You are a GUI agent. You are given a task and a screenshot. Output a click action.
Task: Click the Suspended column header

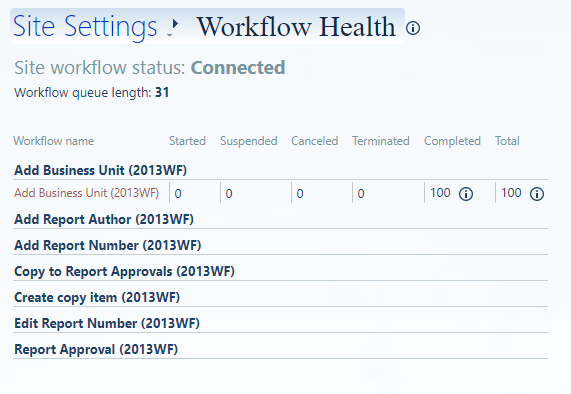249,141
